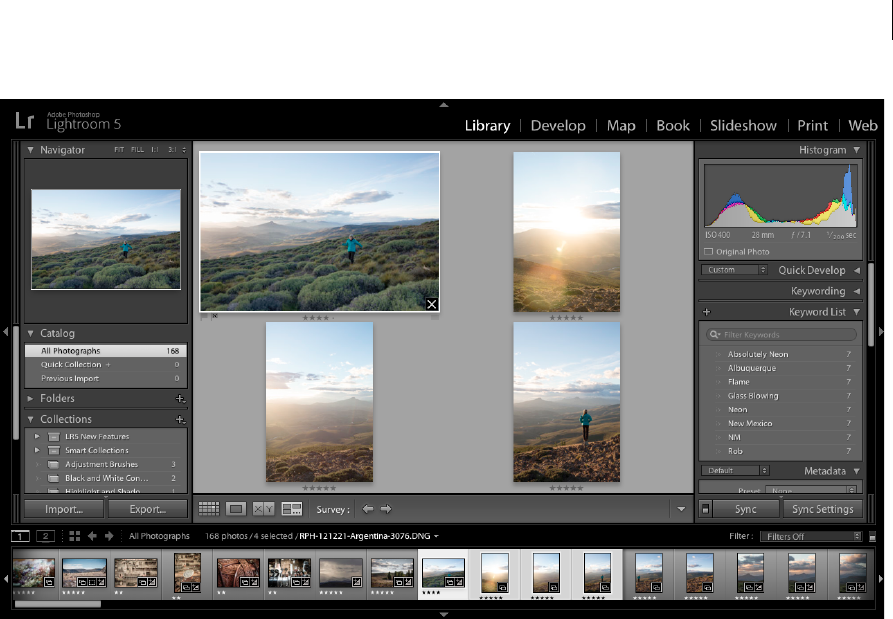This screenshot has height=619, width=893.
Task: Hide left panel using edge arrow
Action: (5, 331)
